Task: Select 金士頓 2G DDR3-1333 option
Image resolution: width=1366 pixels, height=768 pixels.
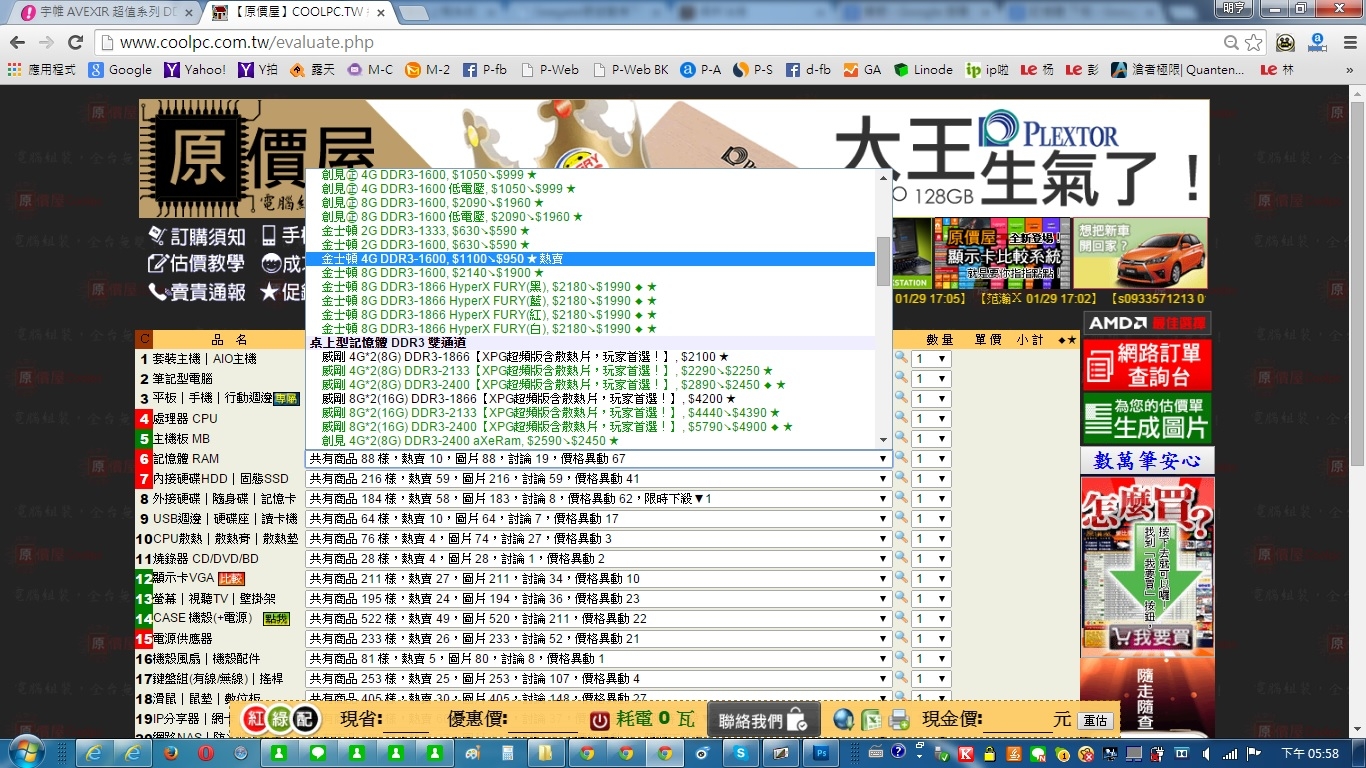Action: [x=590, y=231]
